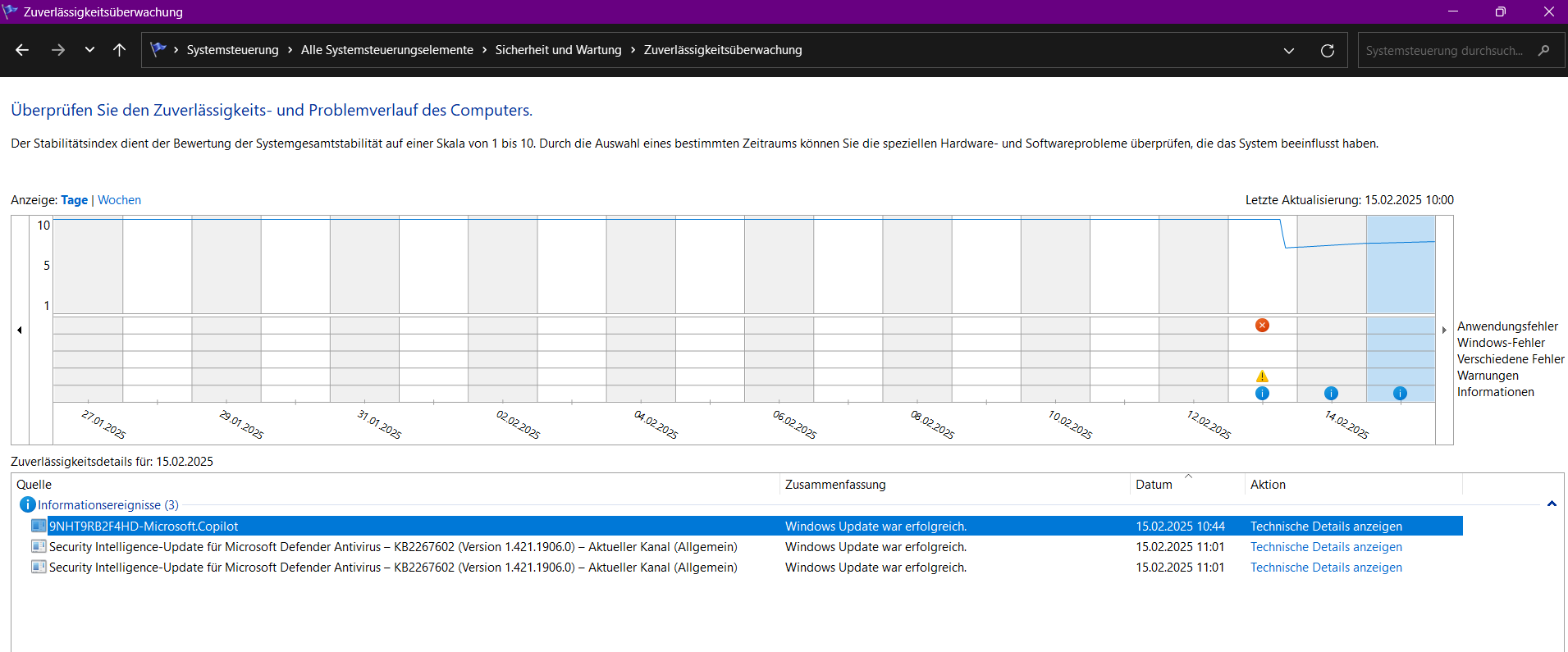Go forward with the right arrow button
Viewport: 1568px width, 652px height.
[x=57, y=50]
